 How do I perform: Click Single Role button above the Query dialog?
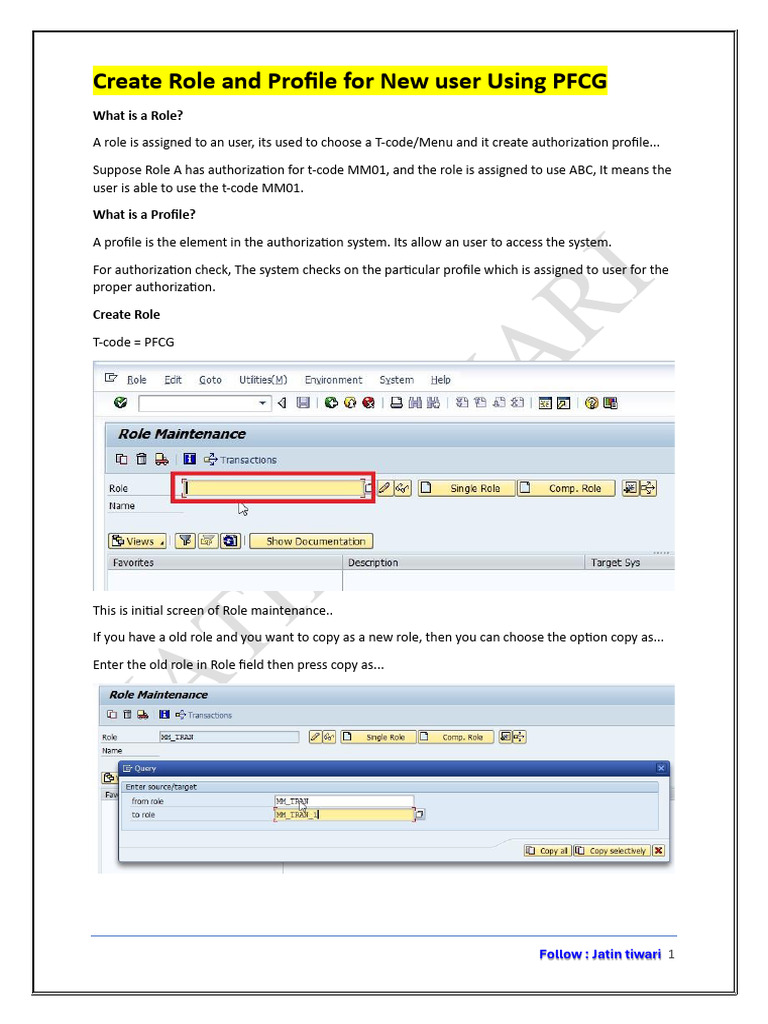(x=378, y=737)
